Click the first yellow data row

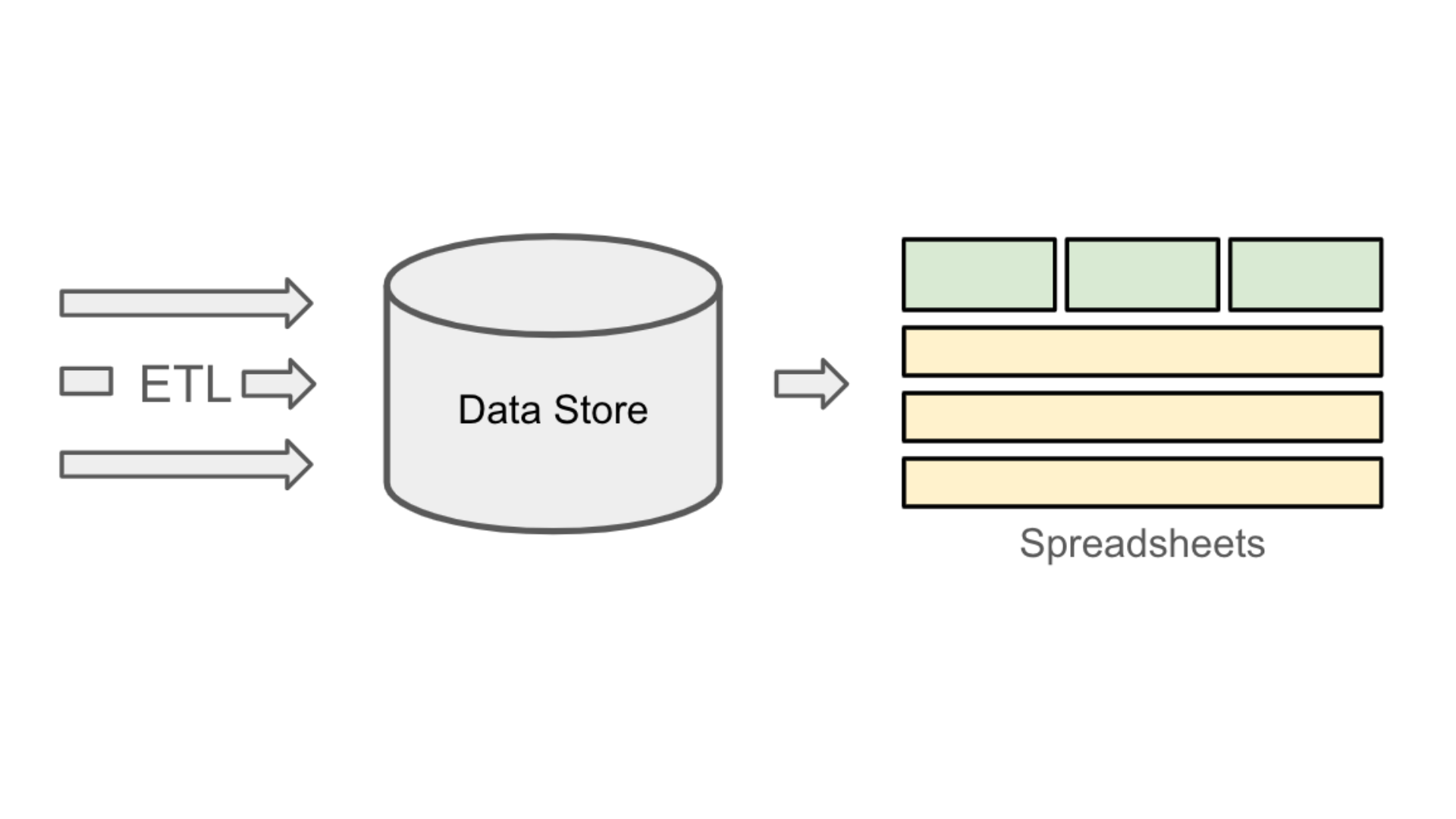(1141, 350)
